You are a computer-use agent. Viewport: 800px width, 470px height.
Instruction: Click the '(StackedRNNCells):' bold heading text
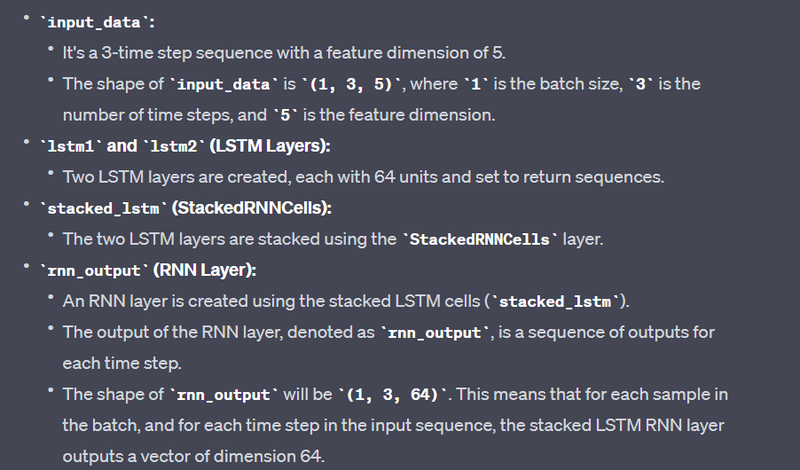252,208
